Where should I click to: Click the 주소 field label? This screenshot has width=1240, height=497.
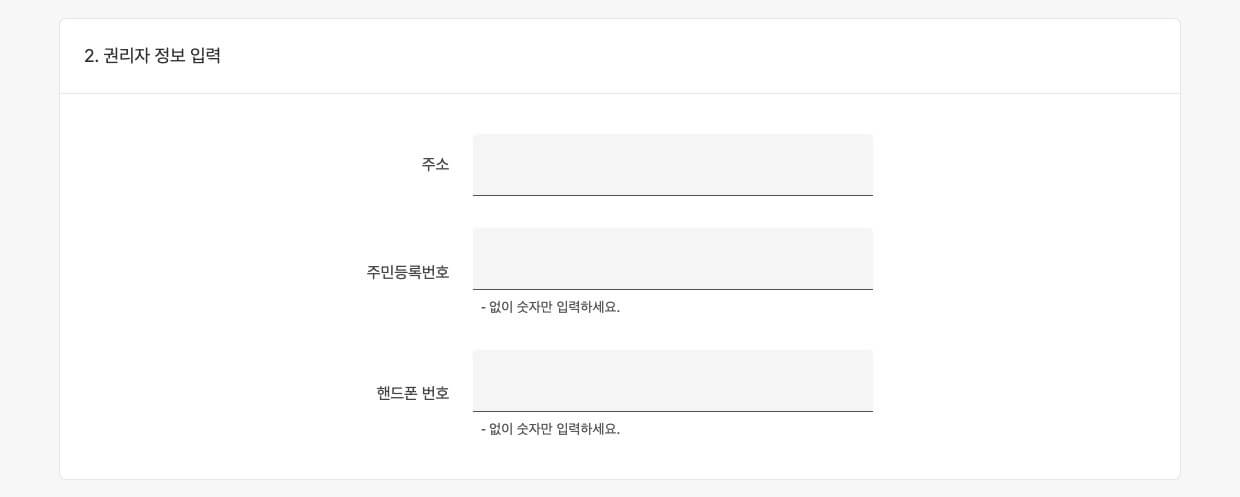435,165
